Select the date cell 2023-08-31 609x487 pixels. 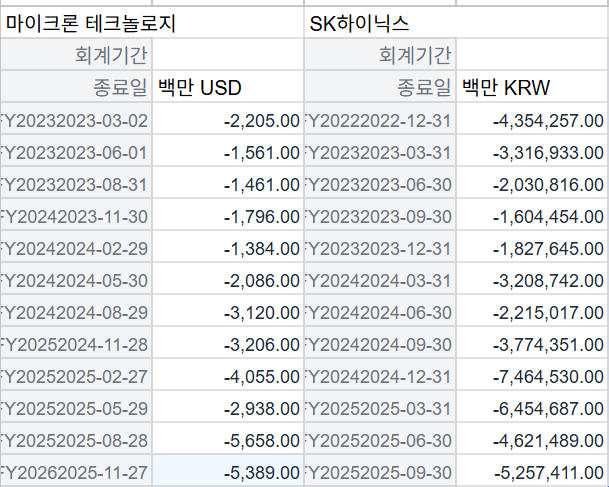click(76, 183)
